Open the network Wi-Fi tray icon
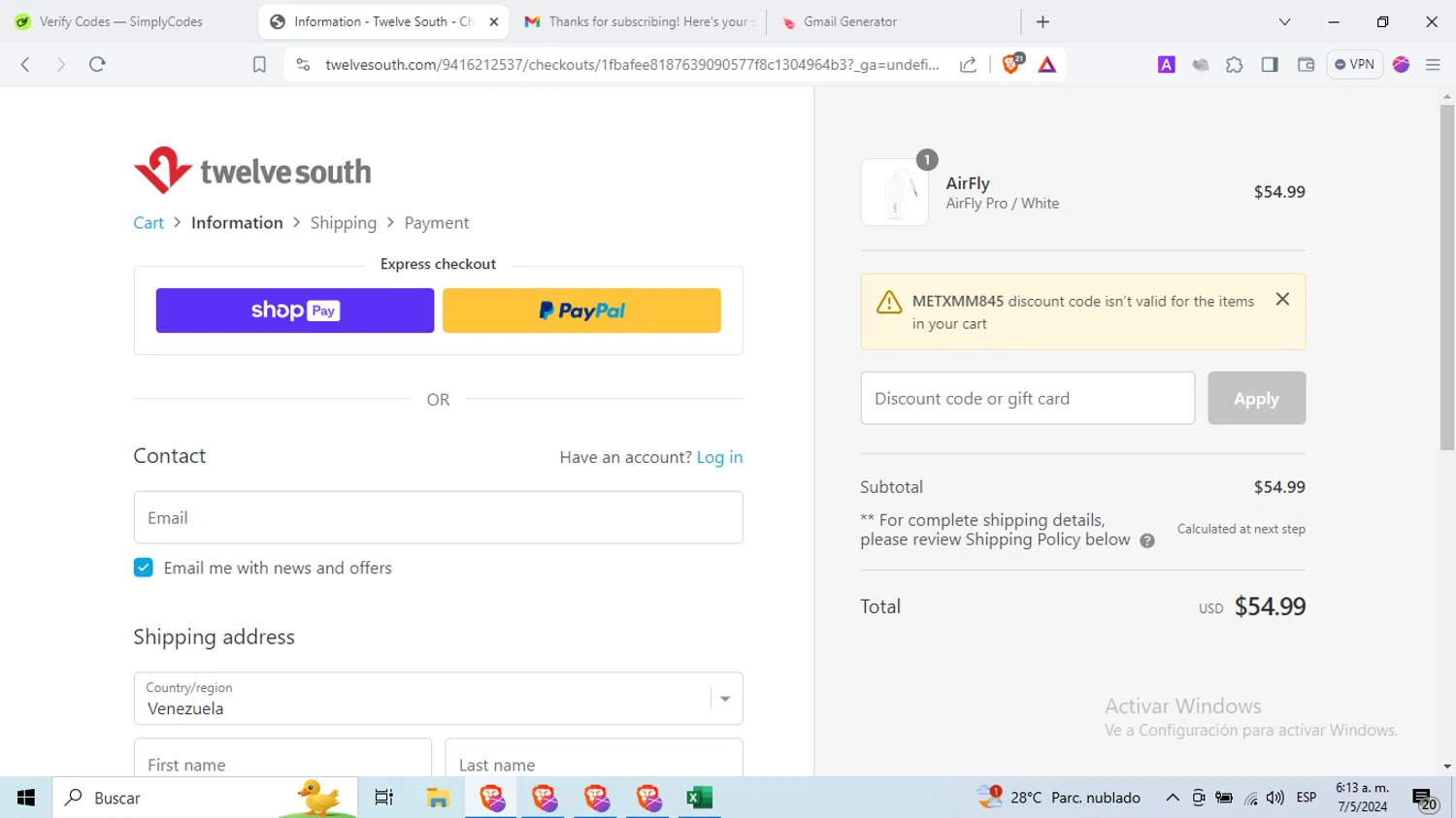 click(x=1250, y=798)
